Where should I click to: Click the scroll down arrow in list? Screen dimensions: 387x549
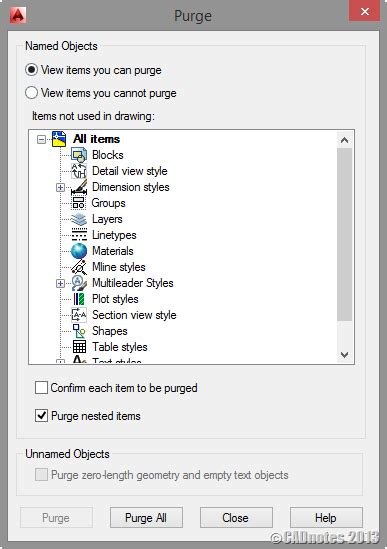click(344, 355)
